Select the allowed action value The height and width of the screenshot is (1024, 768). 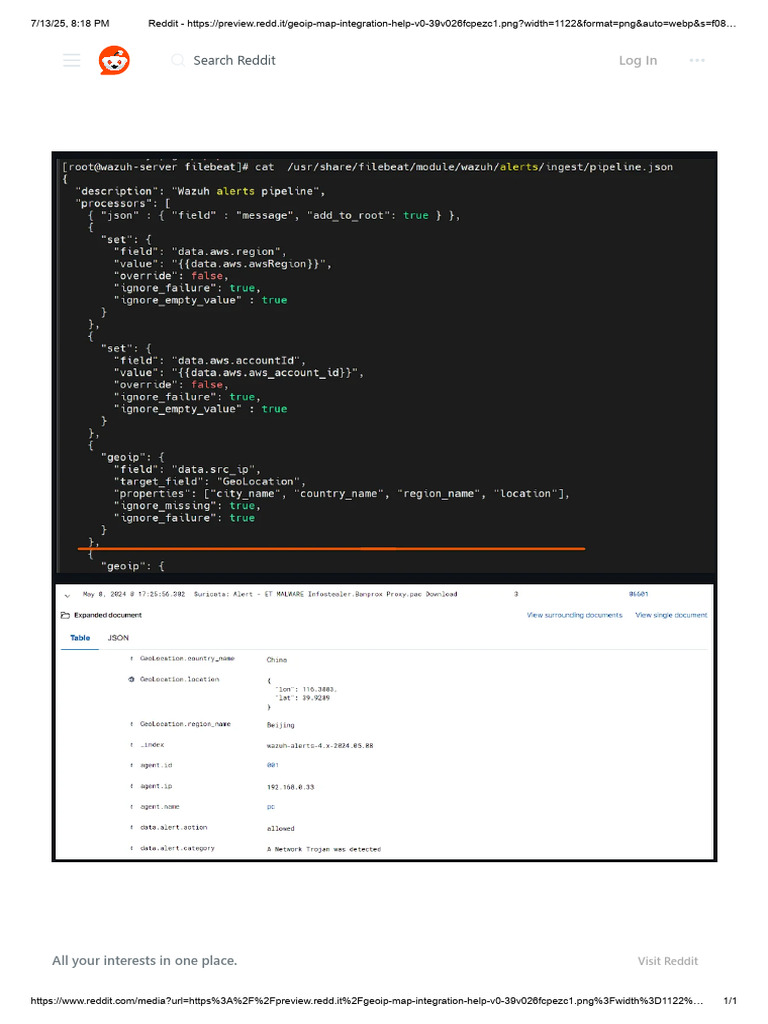(280, 828)
